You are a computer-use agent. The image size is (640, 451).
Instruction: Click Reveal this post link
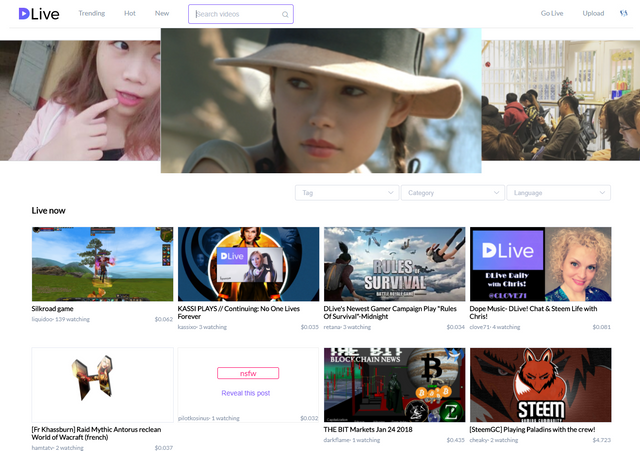[246, 393]
